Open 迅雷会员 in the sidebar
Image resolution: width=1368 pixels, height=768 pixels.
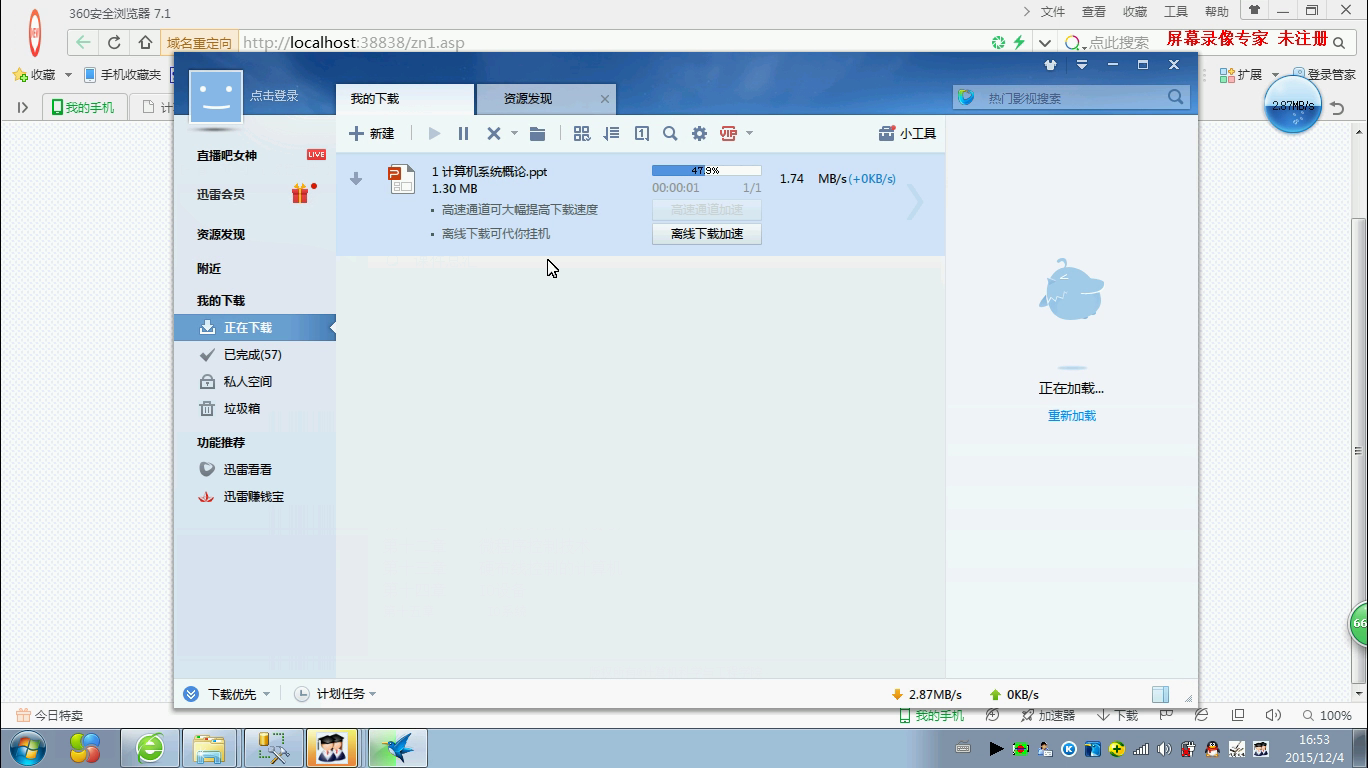[x=221, y=194]
